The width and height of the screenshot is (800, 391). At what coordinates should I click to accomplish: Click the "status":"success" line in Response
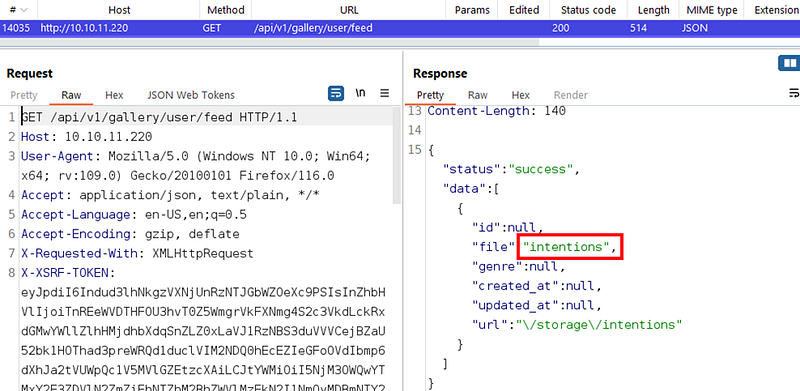click(x=512, y=169)
